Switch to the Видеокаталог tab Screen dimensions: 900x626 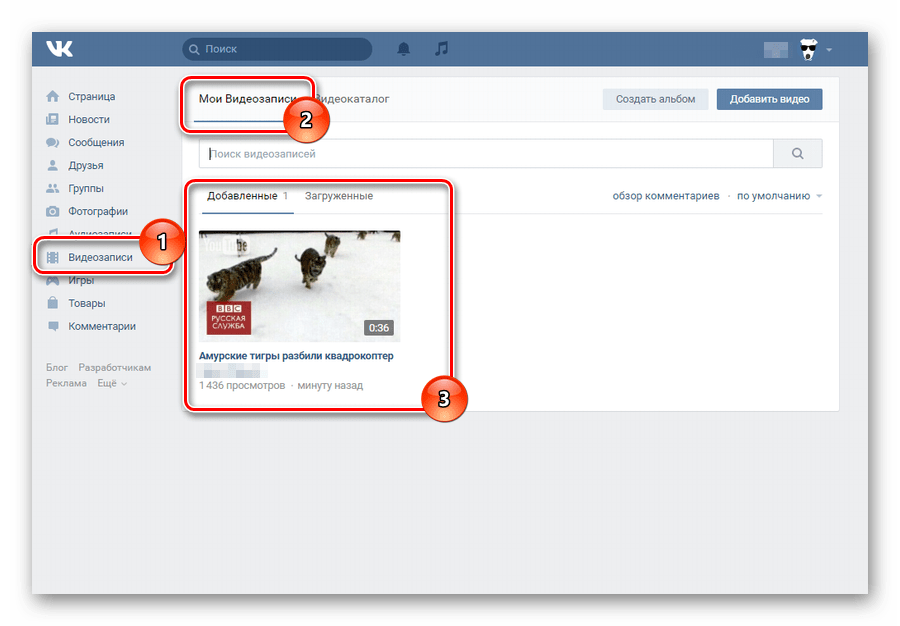coord(352,99)
